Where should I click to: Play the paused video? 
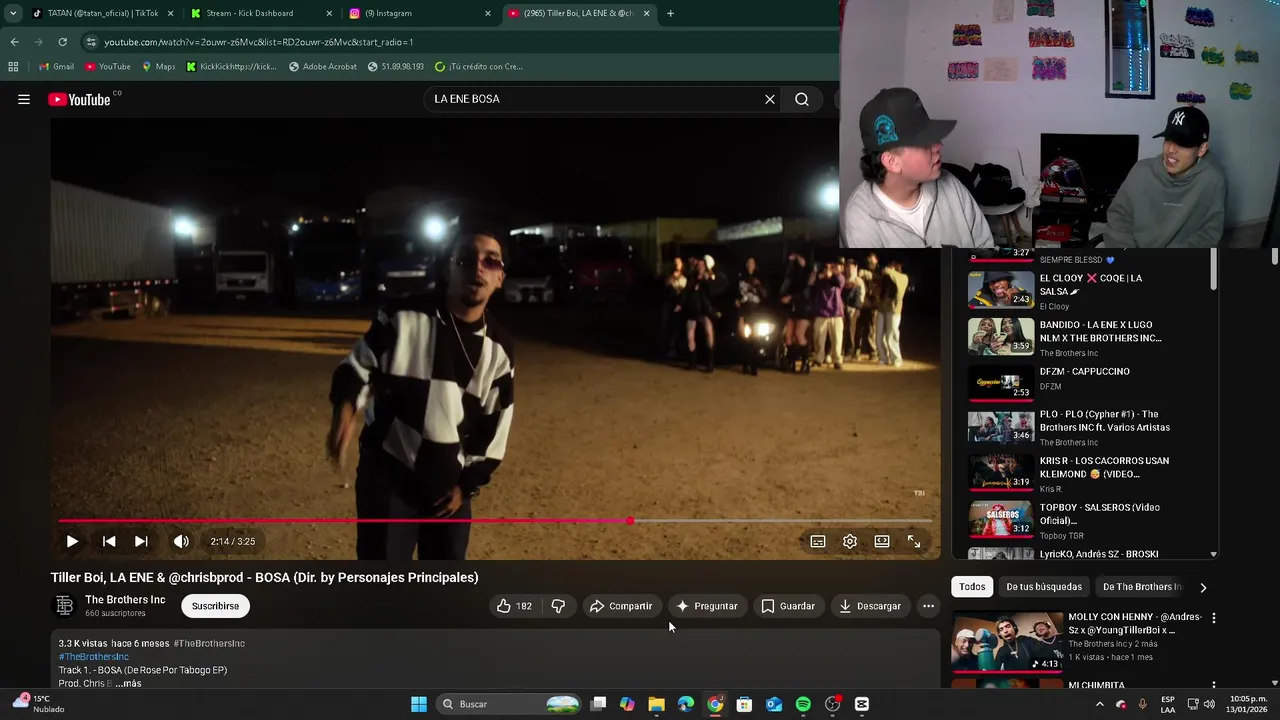[x=72, y=541]
